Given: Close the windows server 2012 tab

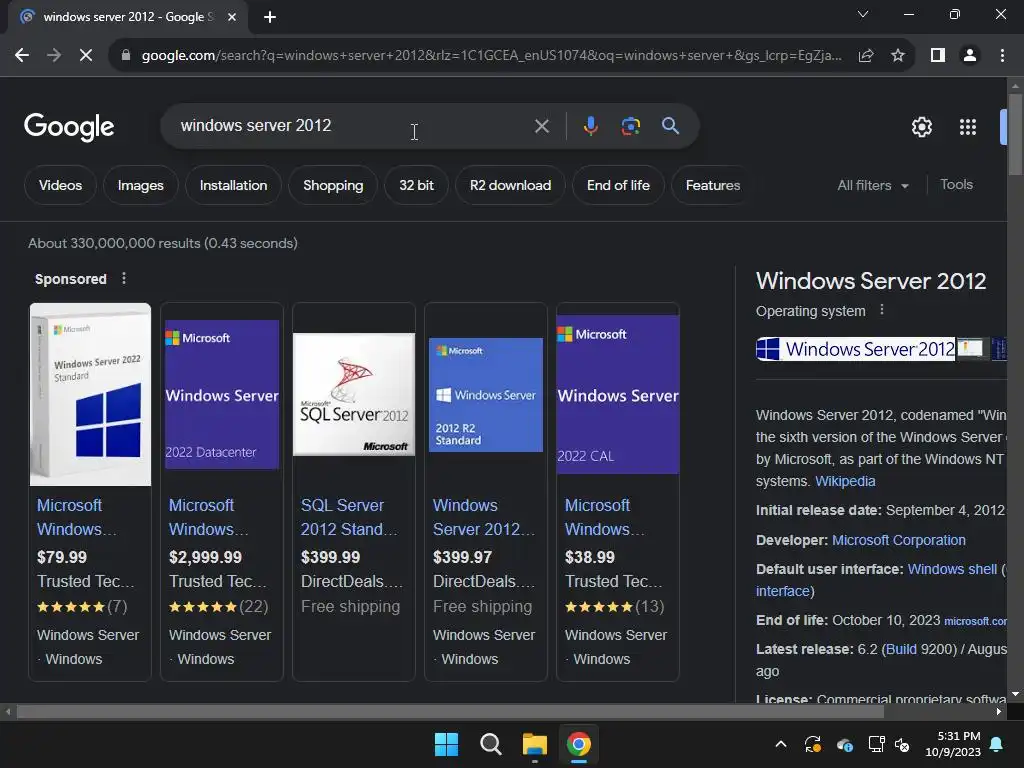Looking at the screenshot, I should click(232, 17).
